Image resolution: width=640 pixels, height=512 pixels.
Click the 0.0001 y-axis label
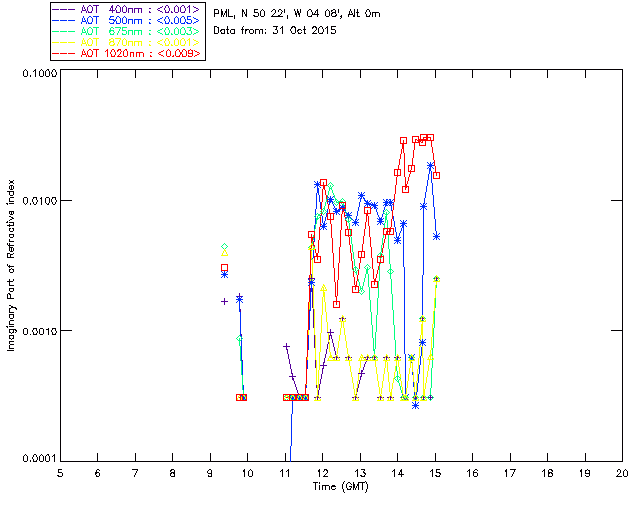click(39, 459)
